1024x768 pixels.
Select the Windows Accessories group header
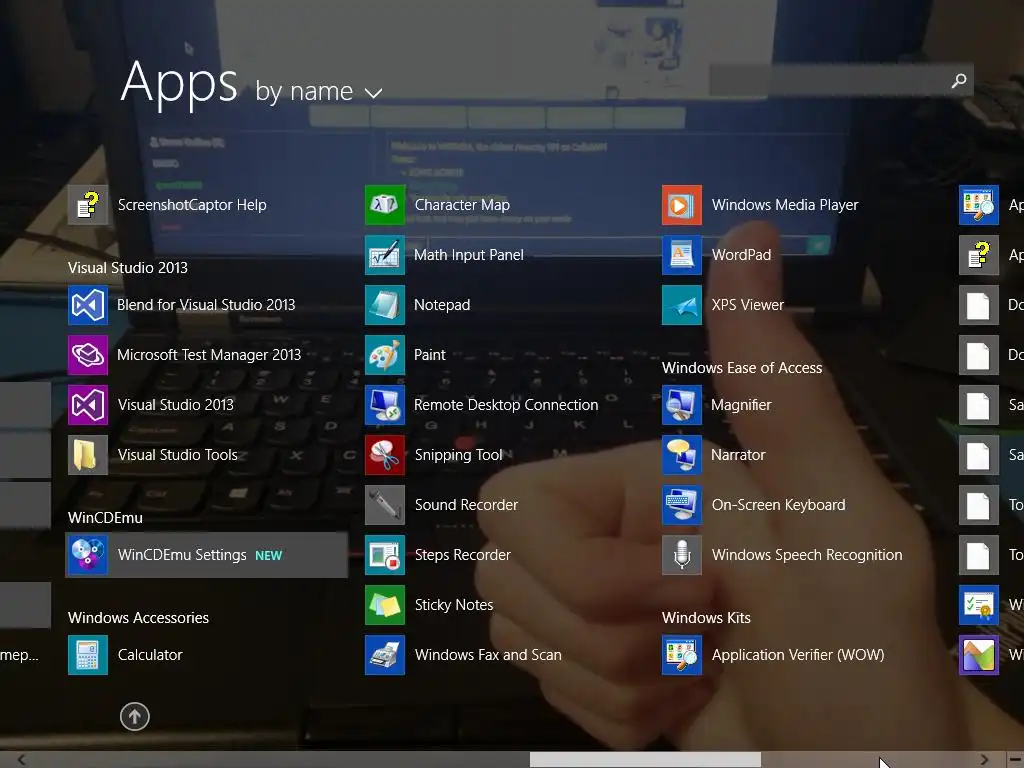click(x=138, y=618)
